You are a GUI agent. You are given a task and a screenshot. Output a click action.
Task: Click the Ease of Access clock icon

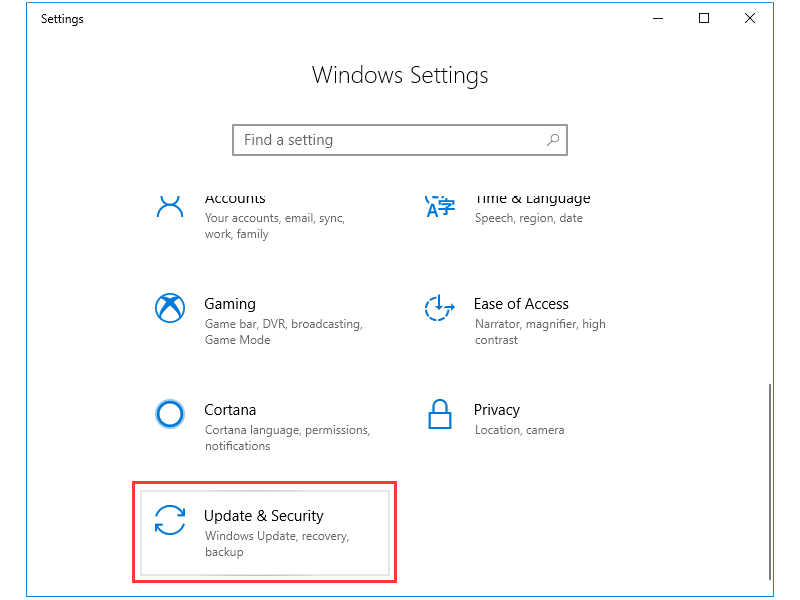click(x=440, y=308)
